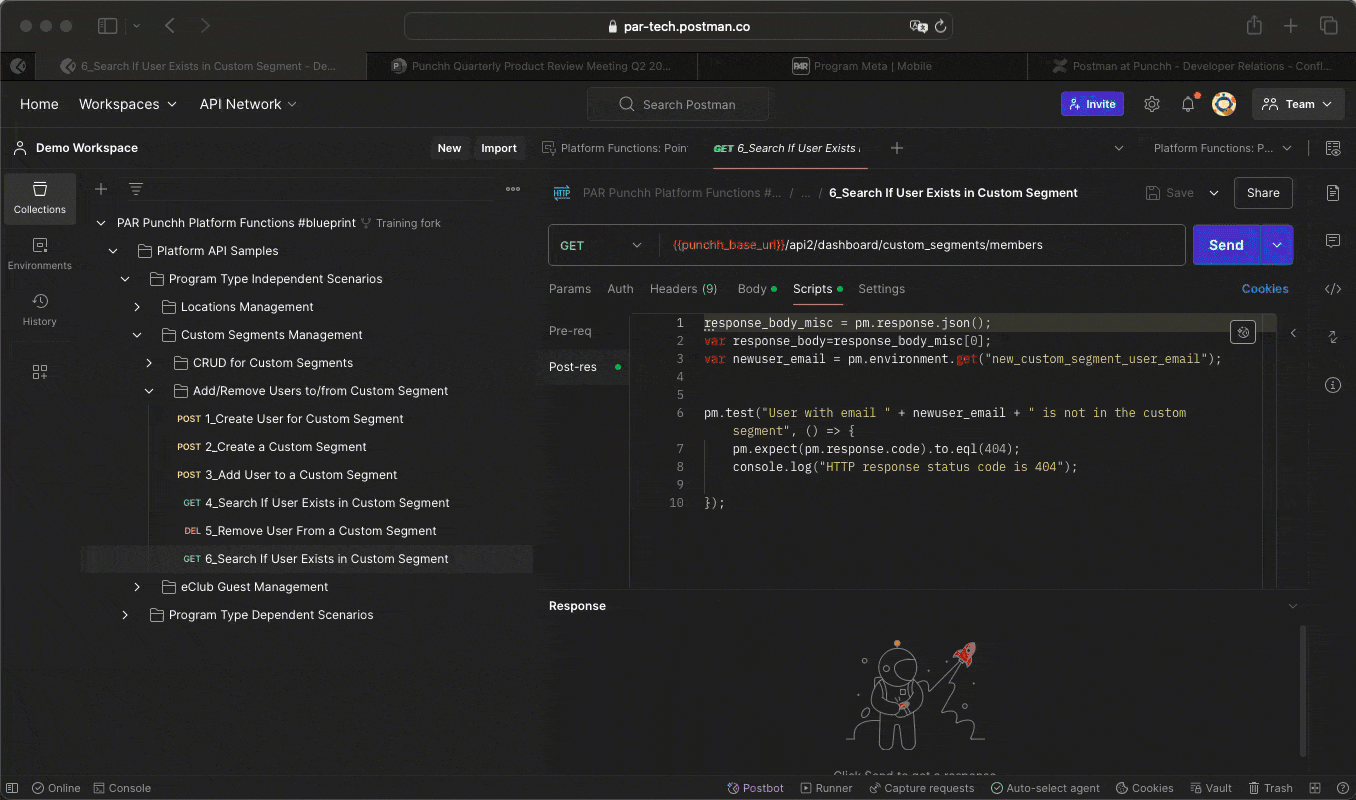Click Capture requests in the status bar
This screenshot has width=1356, height=800.
click(921, 788)
